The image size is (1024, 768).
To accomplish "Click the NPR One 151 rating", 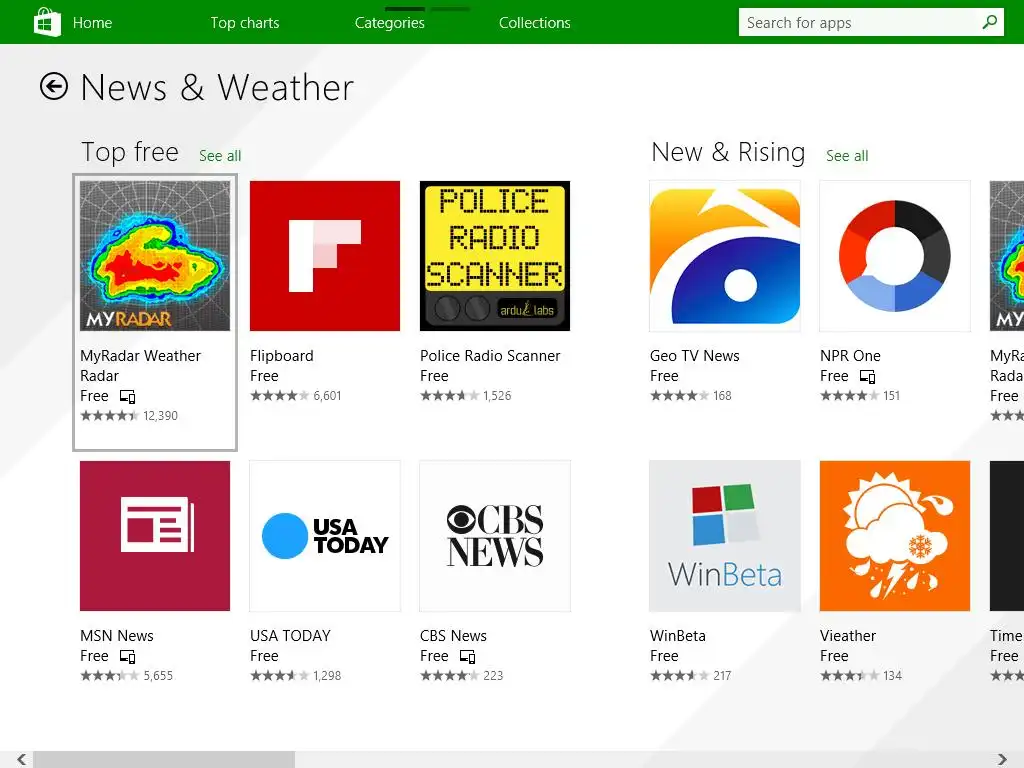I will click(860, 396).
